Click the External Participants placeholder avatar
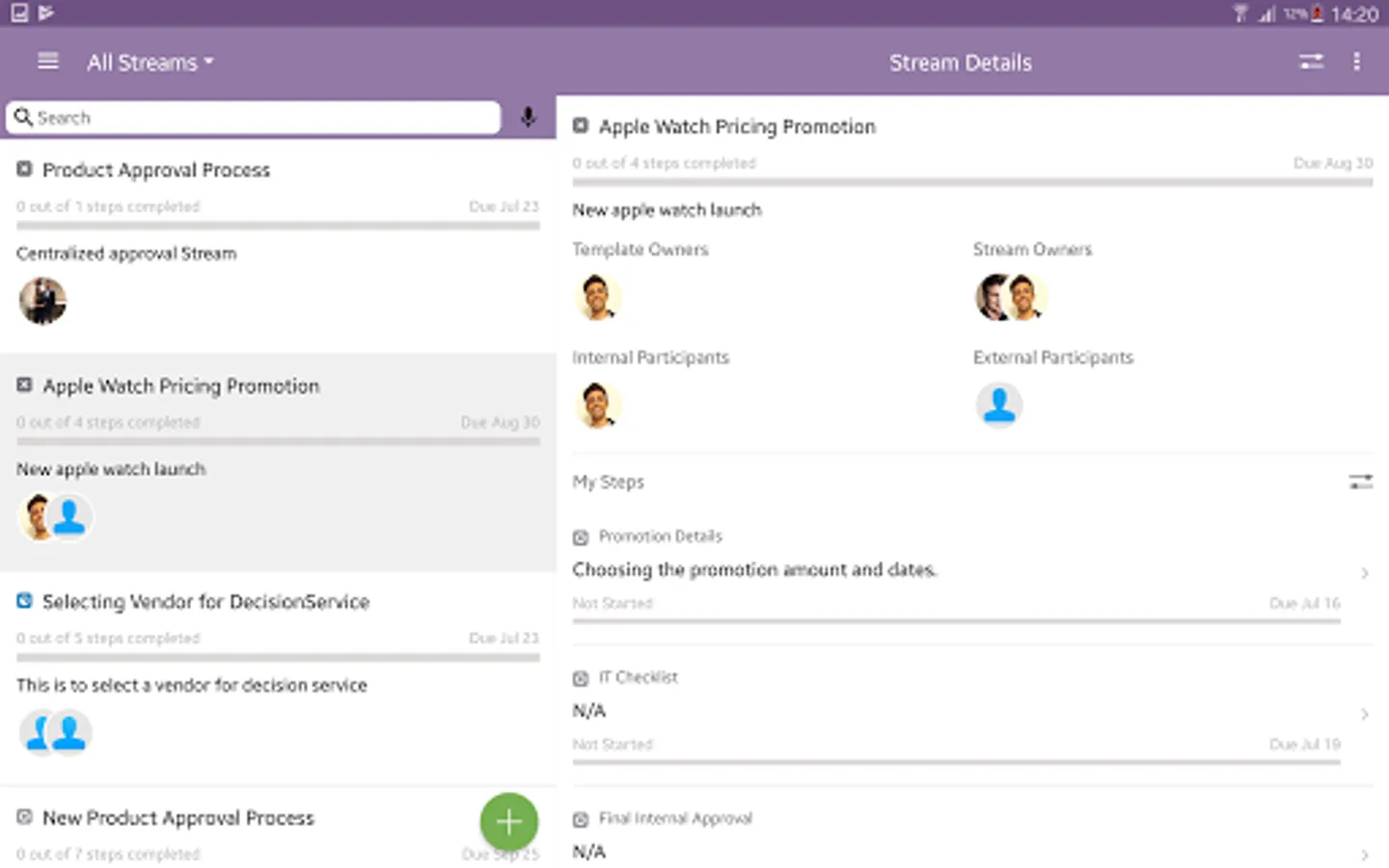This screenshot has width=1389, height=868. tap(998, 405)
